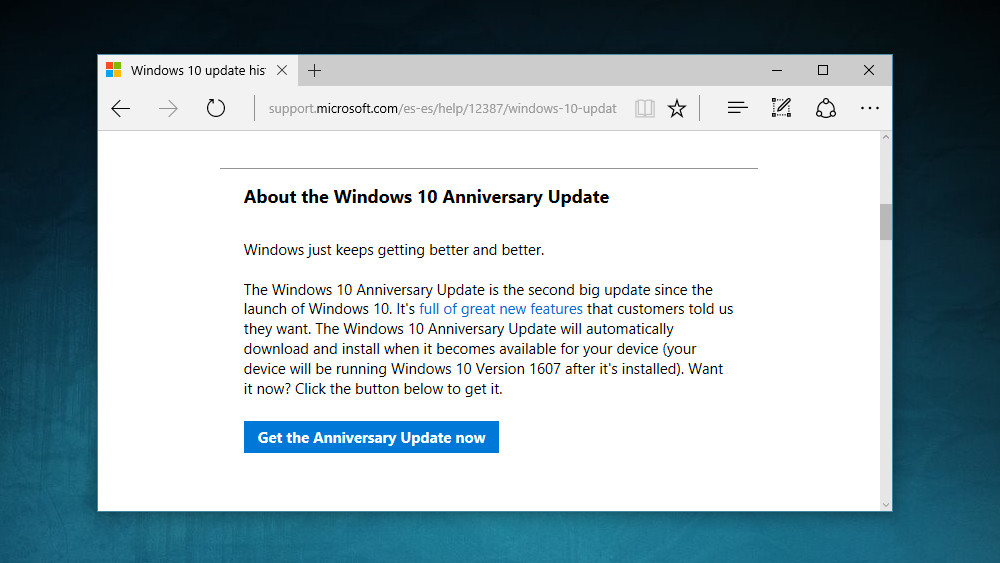Close the Windows 10 update history tab

click(x=282, y=70)
